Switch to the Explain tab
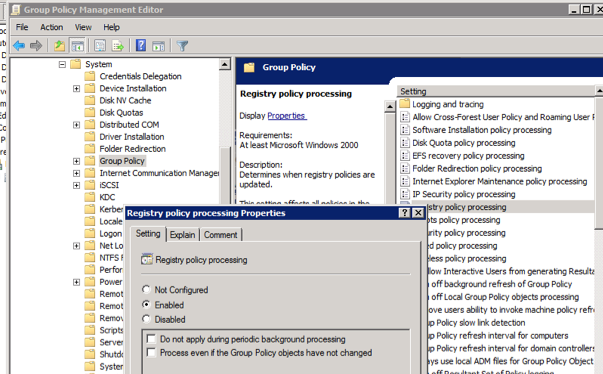 (182, 234)
